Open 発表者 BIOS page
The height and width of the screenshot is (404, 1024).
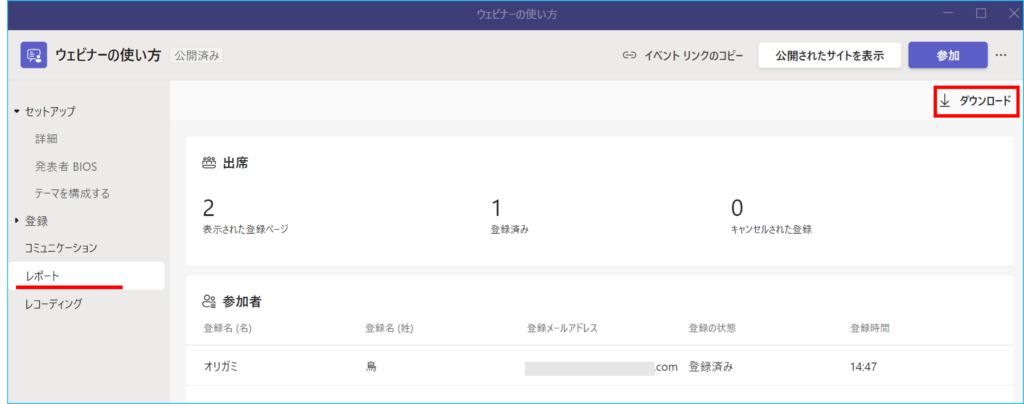(x=66, y=165)
